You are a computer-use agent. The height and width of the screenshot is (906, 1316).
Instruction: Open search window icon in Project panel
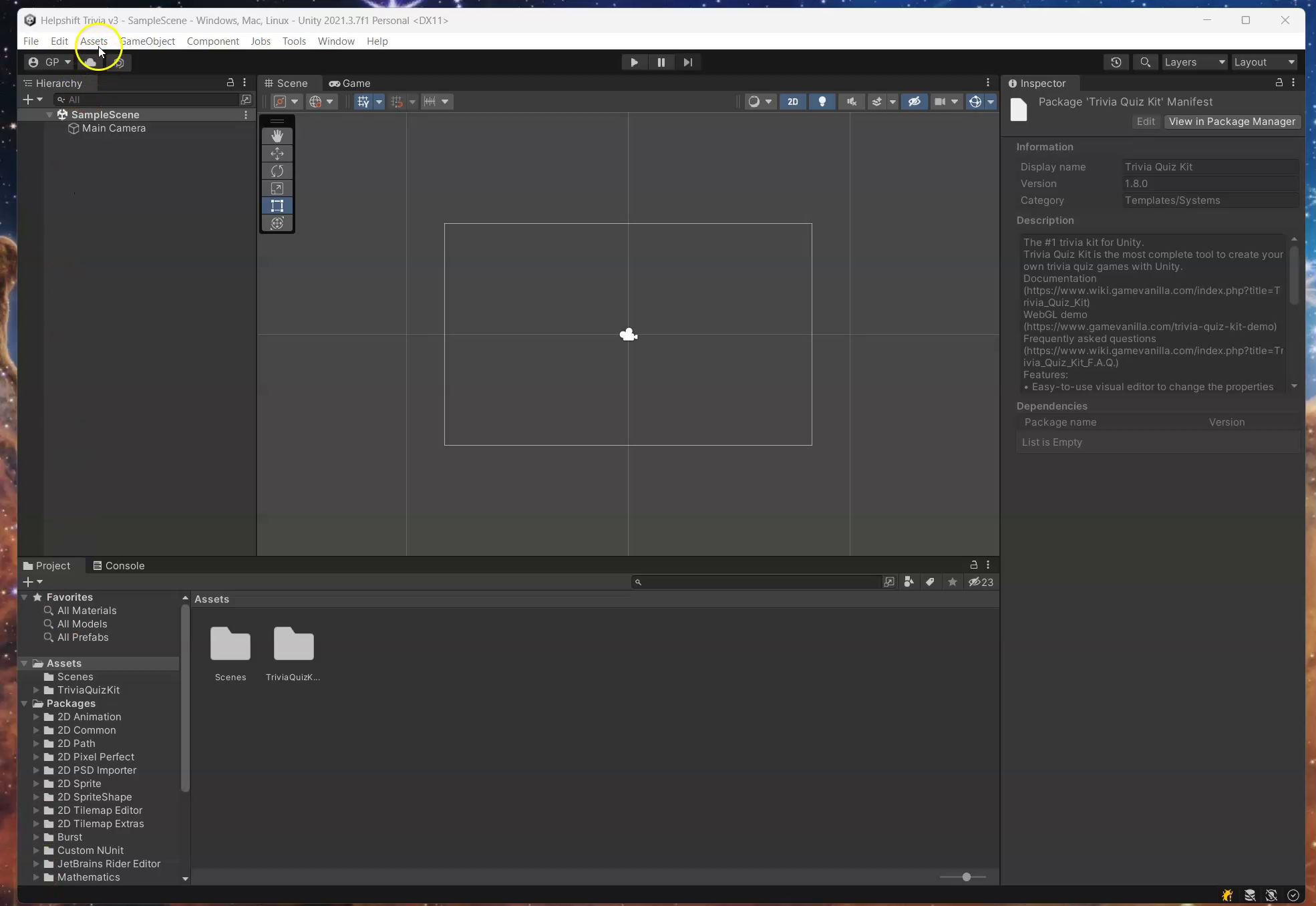889,582
